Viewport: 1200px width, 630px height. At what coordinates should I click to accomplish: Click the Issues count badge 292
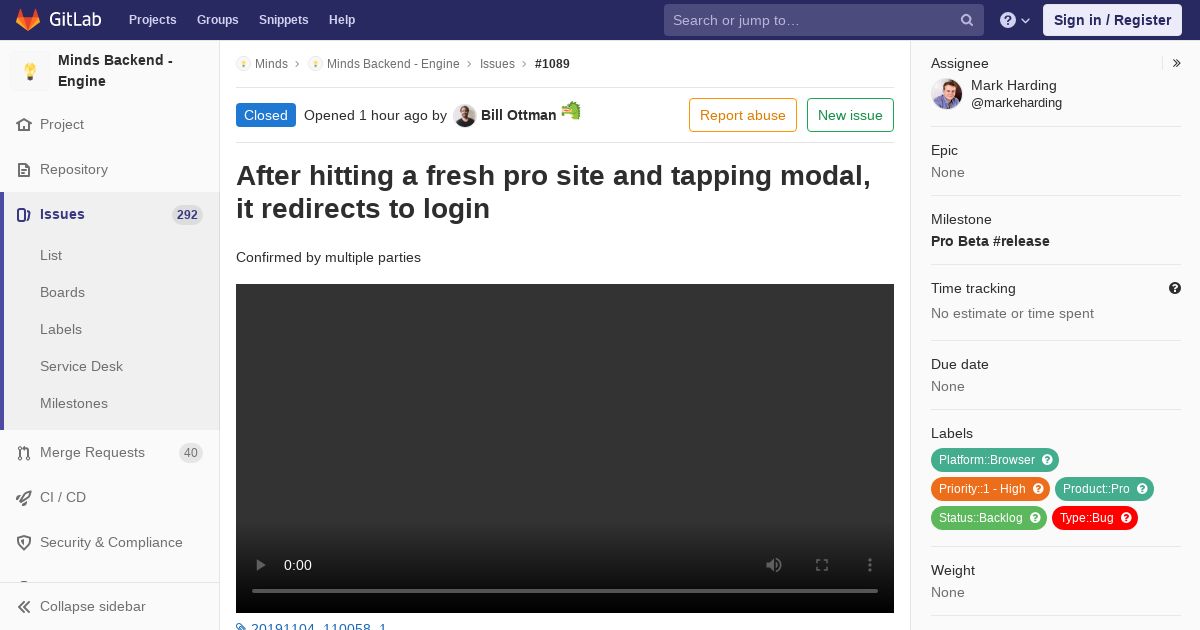pyautogui.click(x=187, y=215)
